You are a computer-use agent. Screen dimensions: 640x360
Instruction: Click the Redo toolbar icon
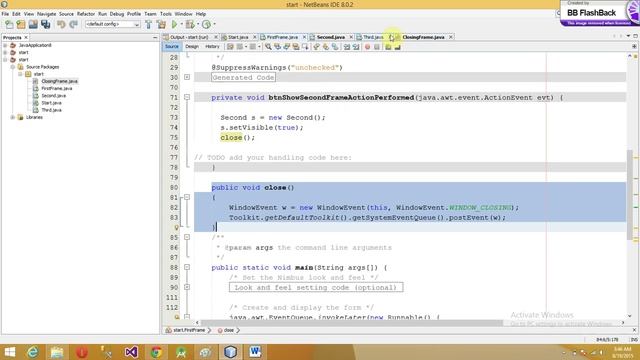(73, 24)
